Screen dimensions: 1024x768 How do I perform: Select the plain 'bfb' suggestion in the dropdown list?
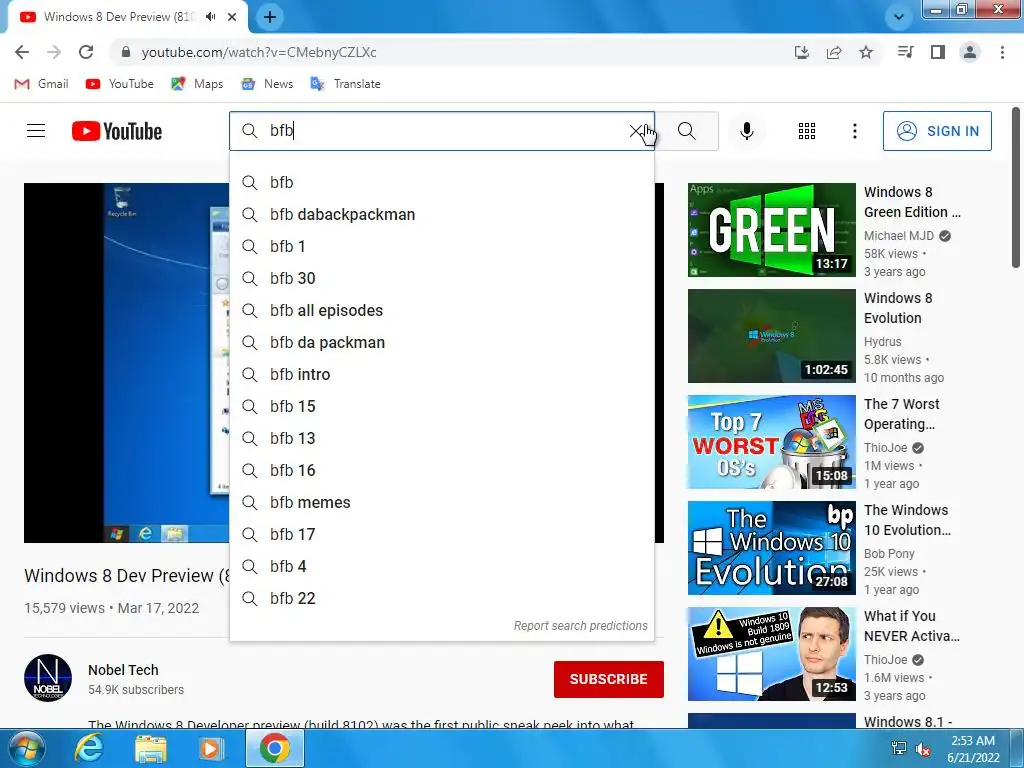[441, 183]
